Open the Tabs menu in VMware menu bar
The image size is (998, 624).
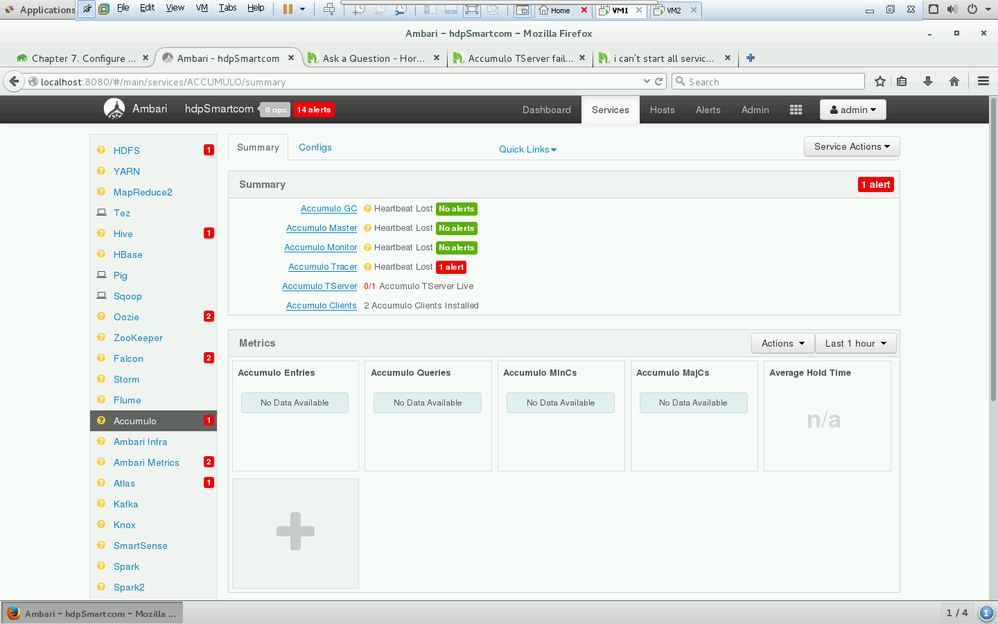[227, 8]
